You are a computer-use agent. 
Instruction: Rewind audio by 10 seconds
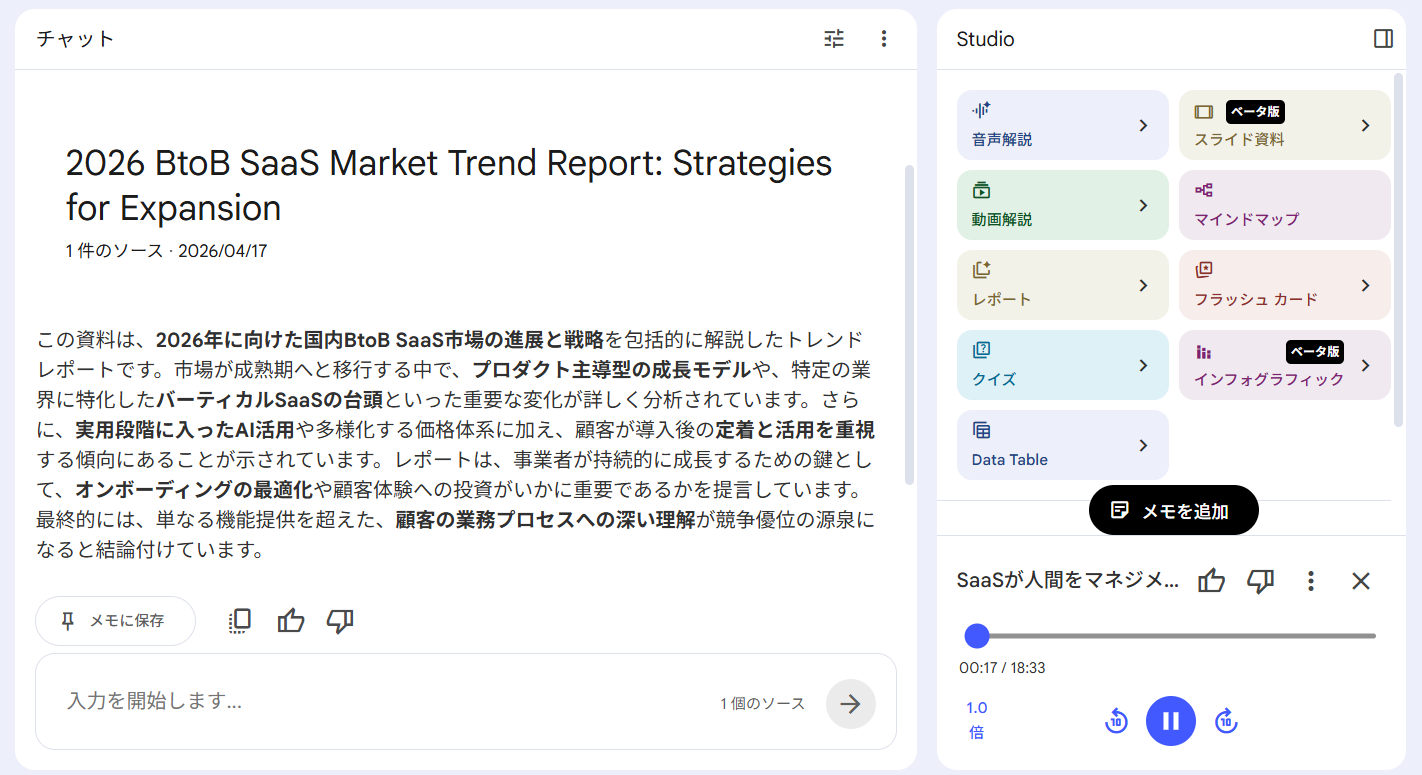pos(1116,721)
